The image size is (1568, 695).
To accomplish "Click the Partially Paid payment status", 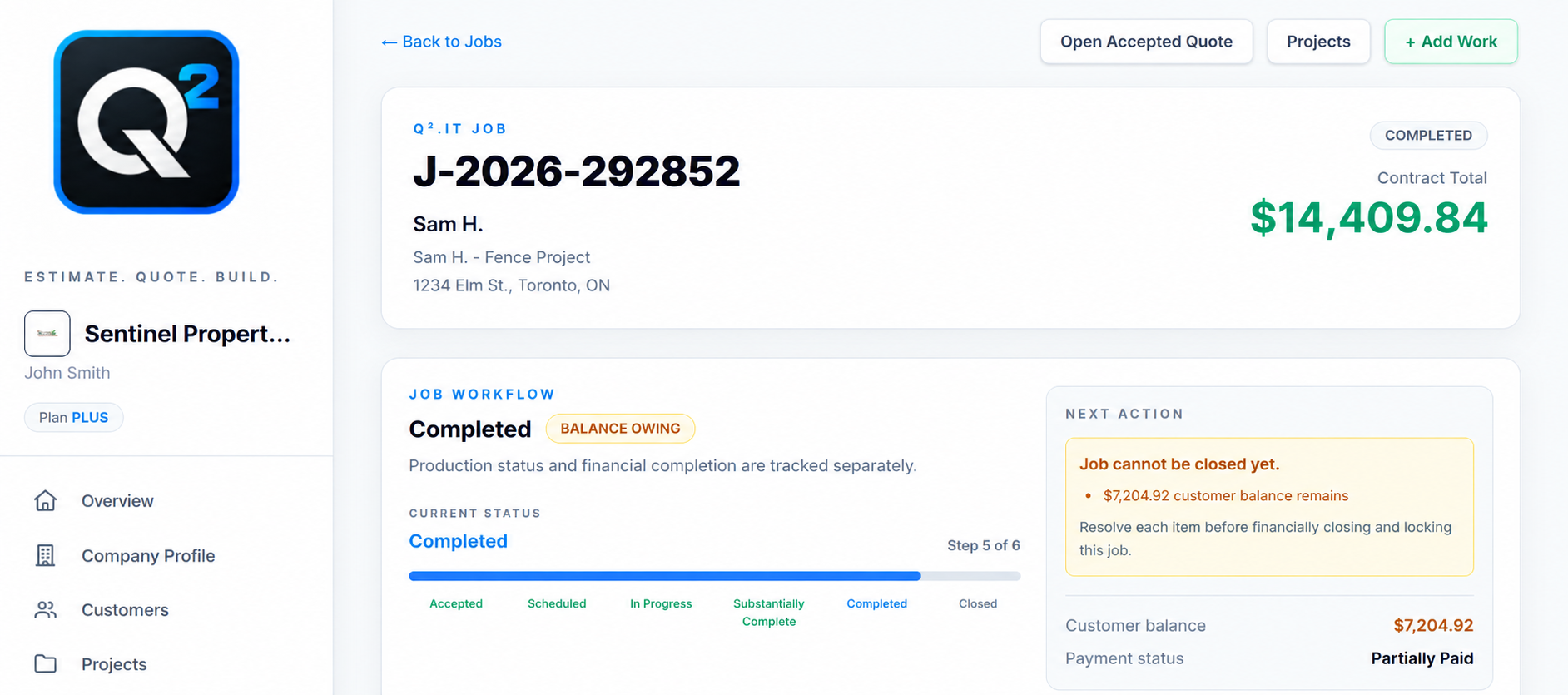I will [1422, 658].
